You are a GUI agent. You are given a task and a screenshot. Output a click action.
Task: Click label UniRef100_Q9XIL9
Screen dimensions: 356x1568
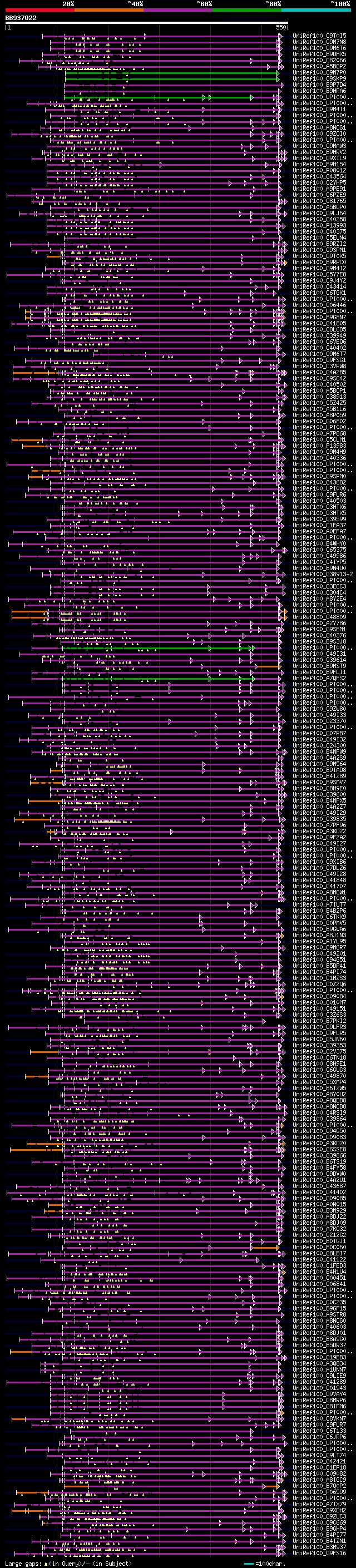(319, 159)
